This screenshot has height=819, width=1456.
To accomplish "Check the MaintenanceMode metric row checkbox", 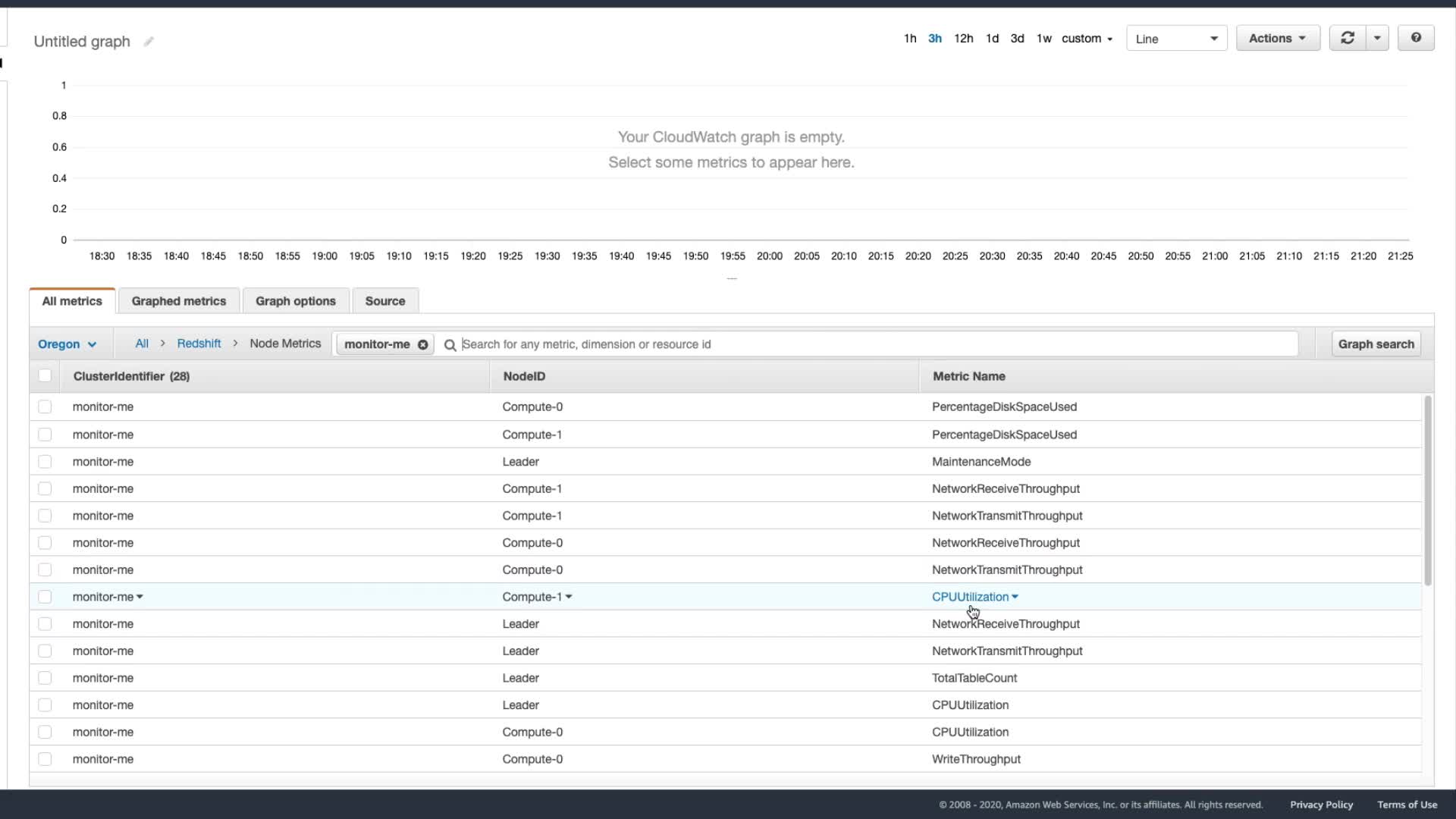I will click(45, 462).
